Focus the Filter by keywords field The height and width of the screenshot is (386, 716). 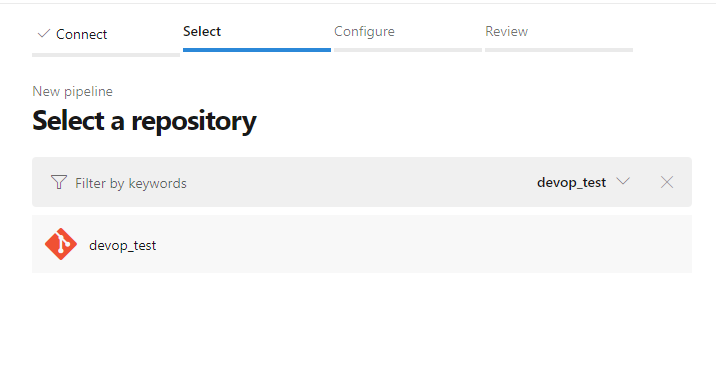(131, 183)
